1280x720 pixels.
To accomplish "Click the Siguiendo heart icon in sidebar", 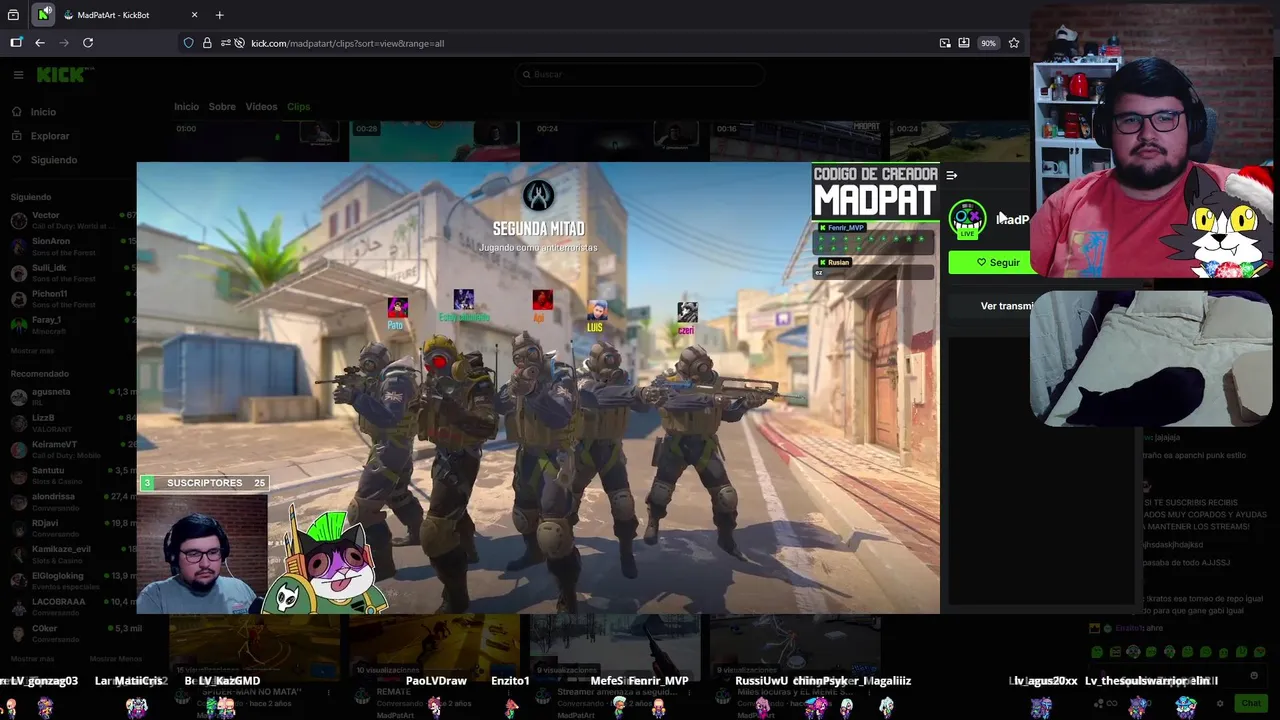I will click(17, 160).
